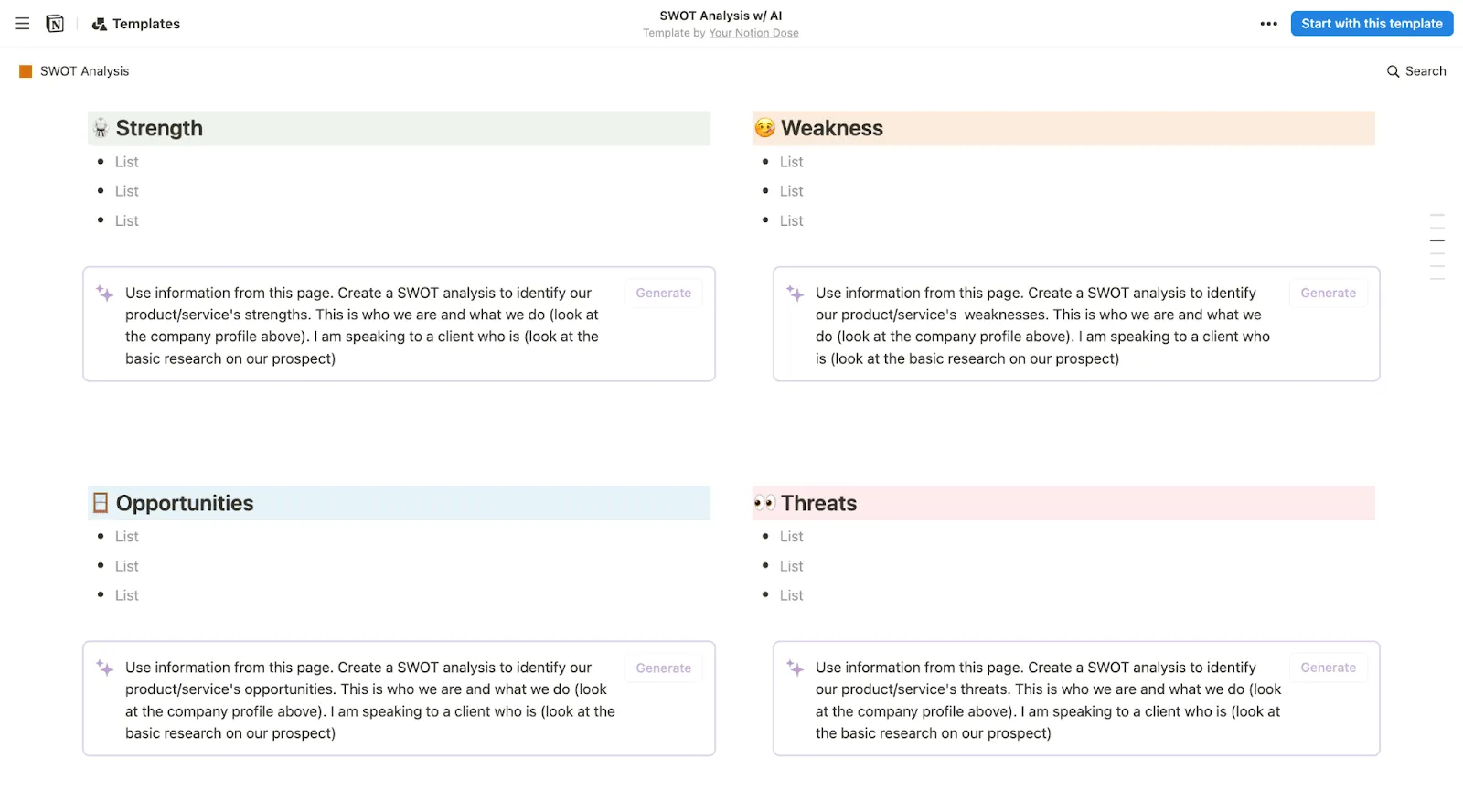Click the orange SWOT Analysis page icon

coord(26,71)
